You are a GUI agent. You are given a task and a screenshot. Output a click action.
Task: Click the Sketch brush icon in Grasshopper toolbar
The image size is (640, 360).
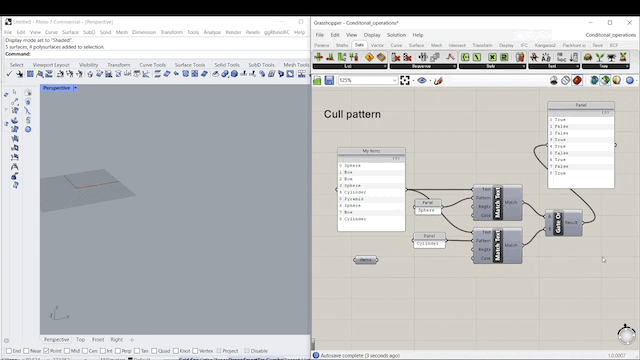pyautogui.click(x=438, y=80)
